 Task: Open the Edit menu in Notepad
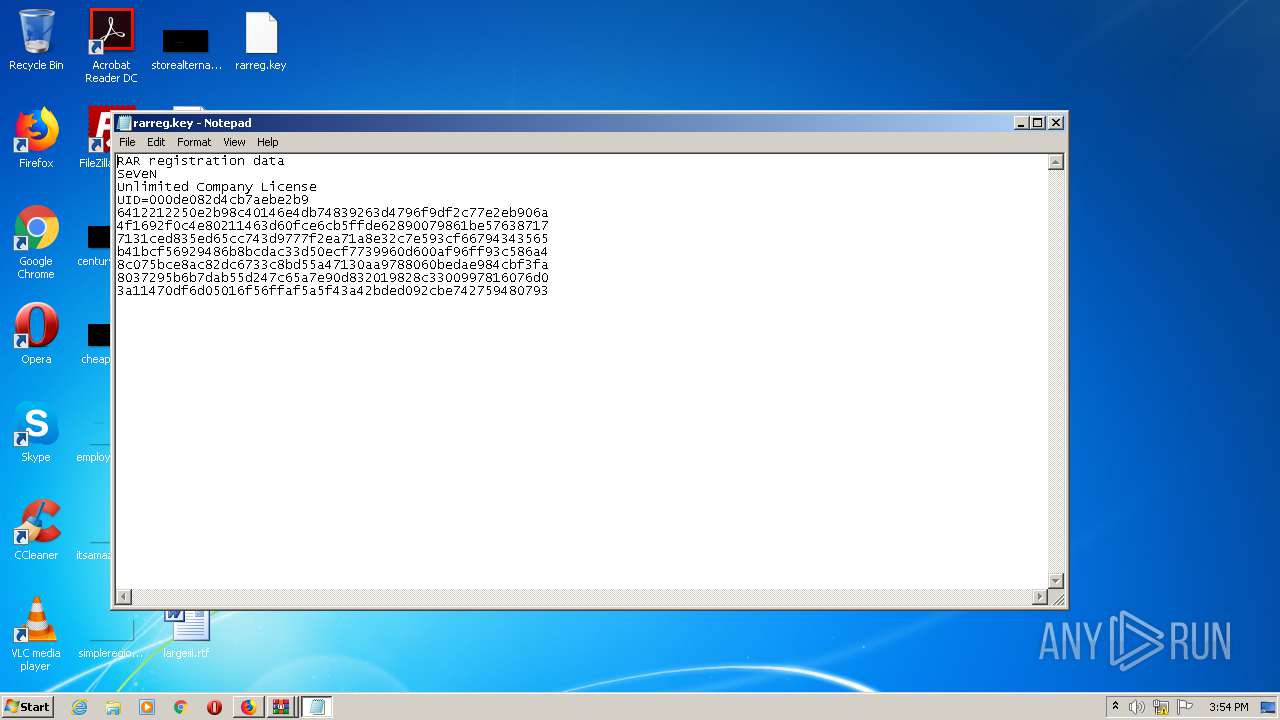(x=156, y=142)
